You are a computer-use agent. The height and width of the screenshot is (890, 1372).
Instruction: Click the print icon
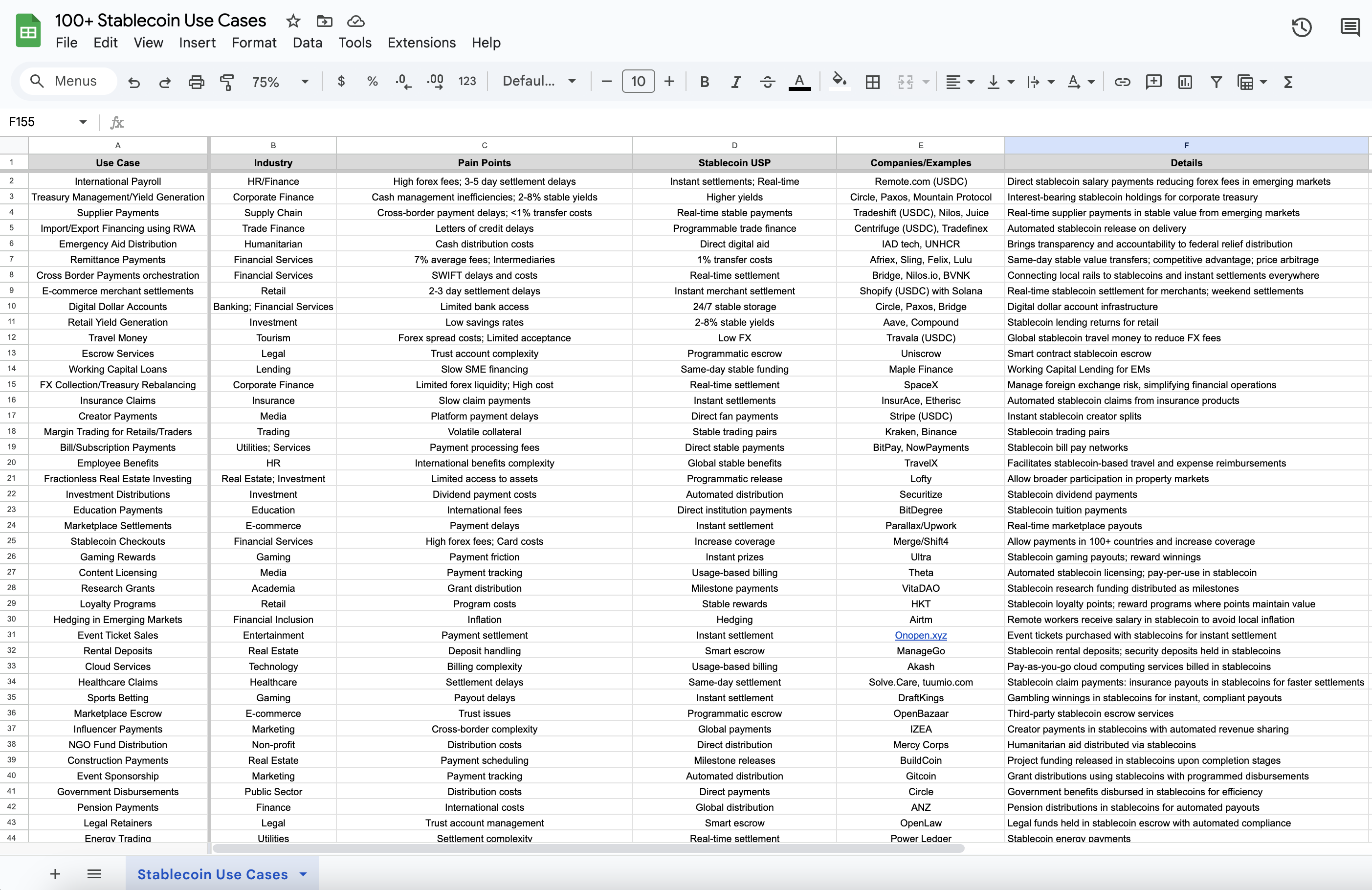tap(196, 82)
